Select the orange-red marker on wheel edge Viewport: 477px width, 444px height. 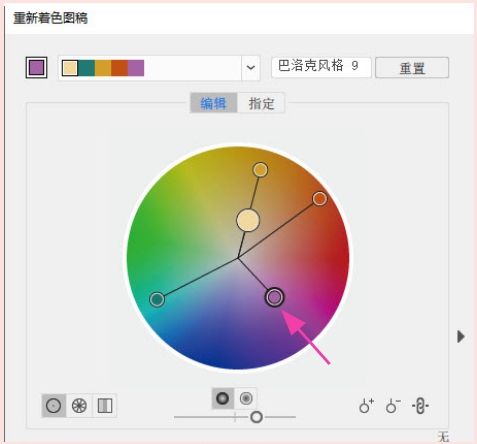(320, 199)
